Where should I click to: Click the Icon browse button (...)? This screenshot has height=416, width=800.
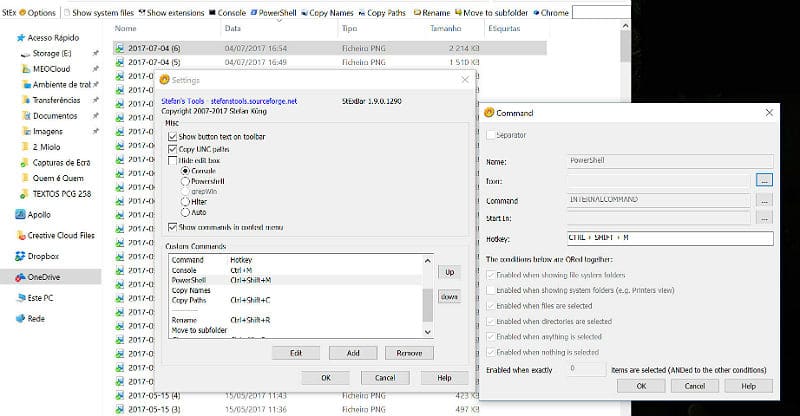764,180
